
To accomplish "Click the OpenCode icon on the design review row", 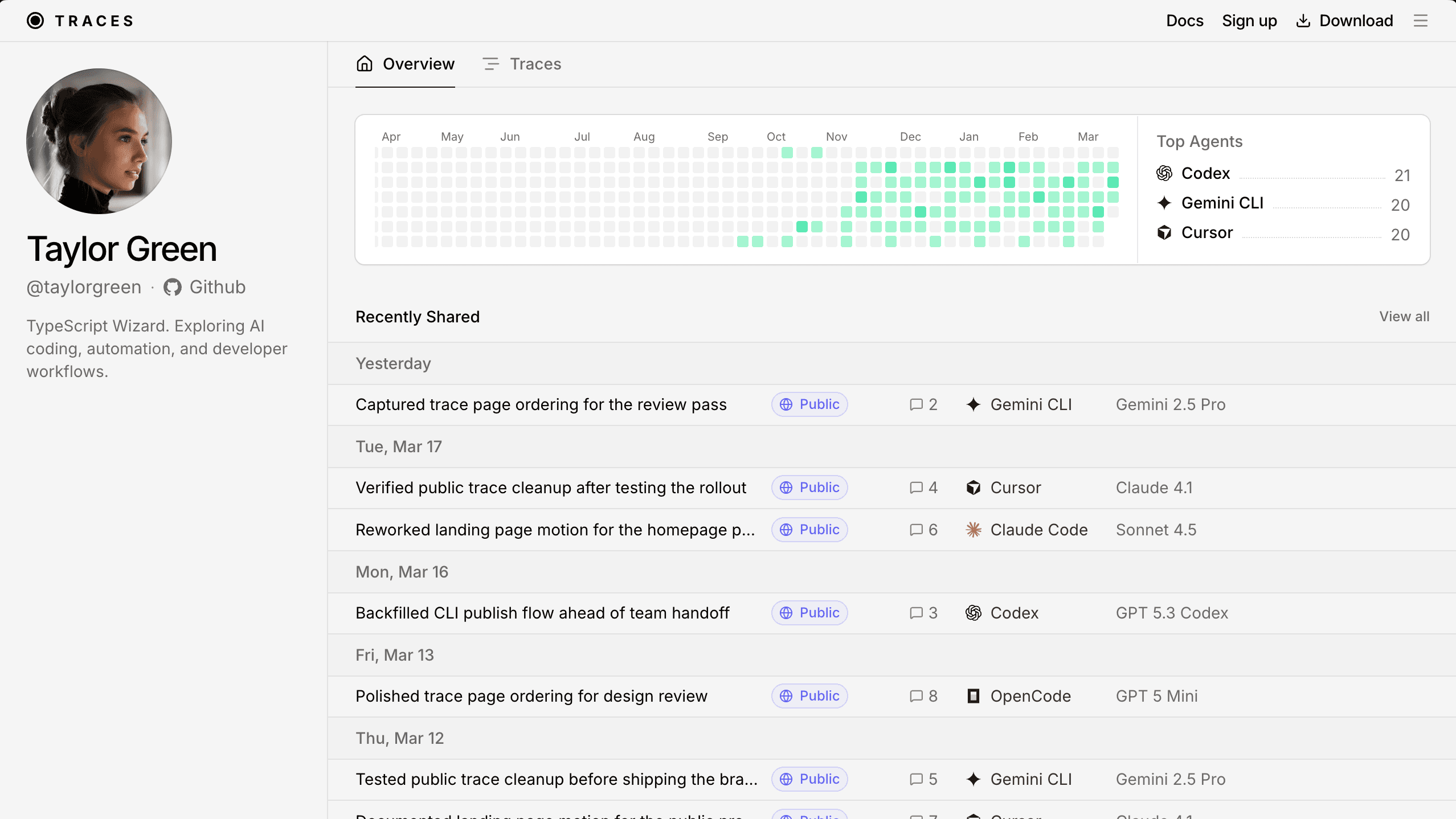I will [x=973, y=696].
